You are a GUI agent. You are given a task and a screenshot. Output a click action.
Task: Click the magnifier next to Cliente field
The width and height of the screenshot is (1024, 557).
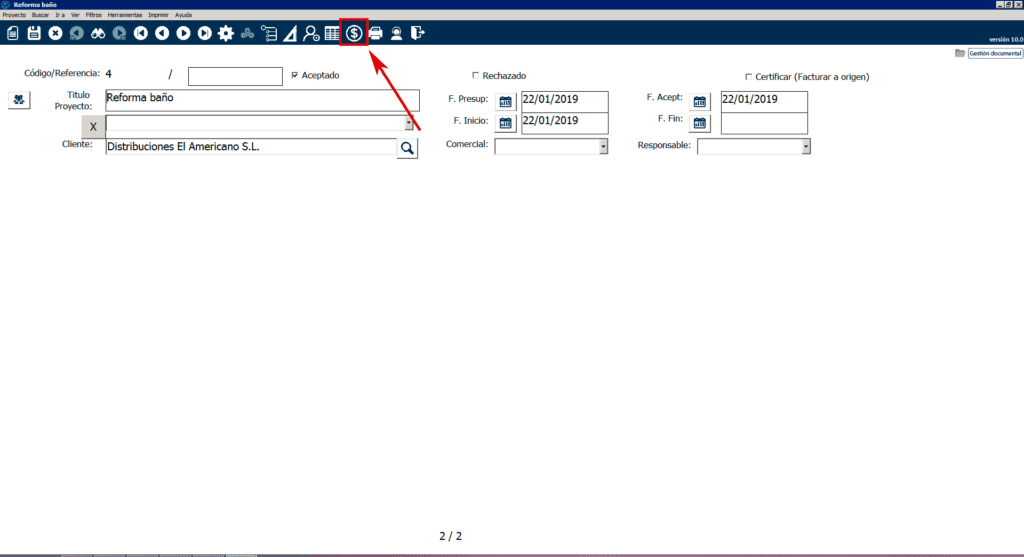407,148
